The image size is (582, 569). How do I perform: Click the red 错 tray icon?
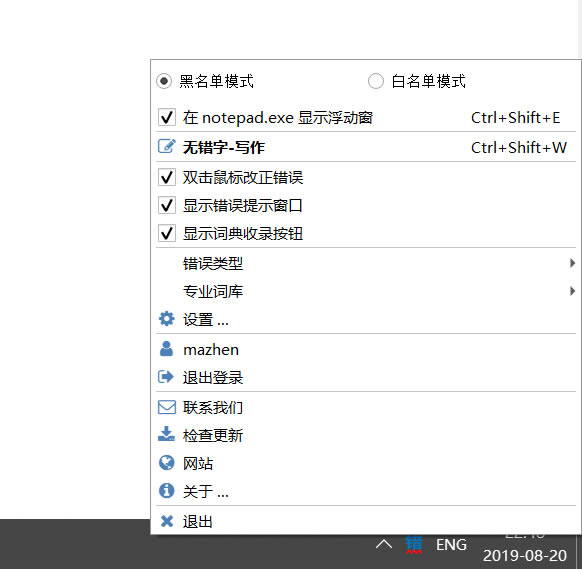[x=414, y=545]
